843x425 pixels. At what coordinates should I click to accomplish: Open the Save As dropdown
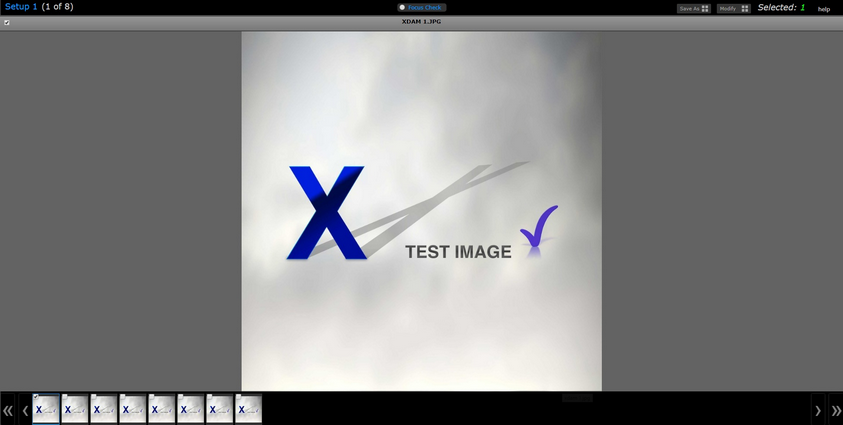pos(689,8)
